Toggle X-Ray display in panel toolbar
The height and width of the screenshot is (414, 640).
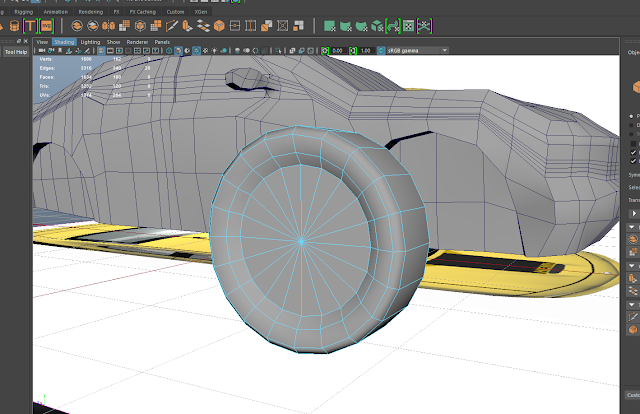[x=292, y=51]
